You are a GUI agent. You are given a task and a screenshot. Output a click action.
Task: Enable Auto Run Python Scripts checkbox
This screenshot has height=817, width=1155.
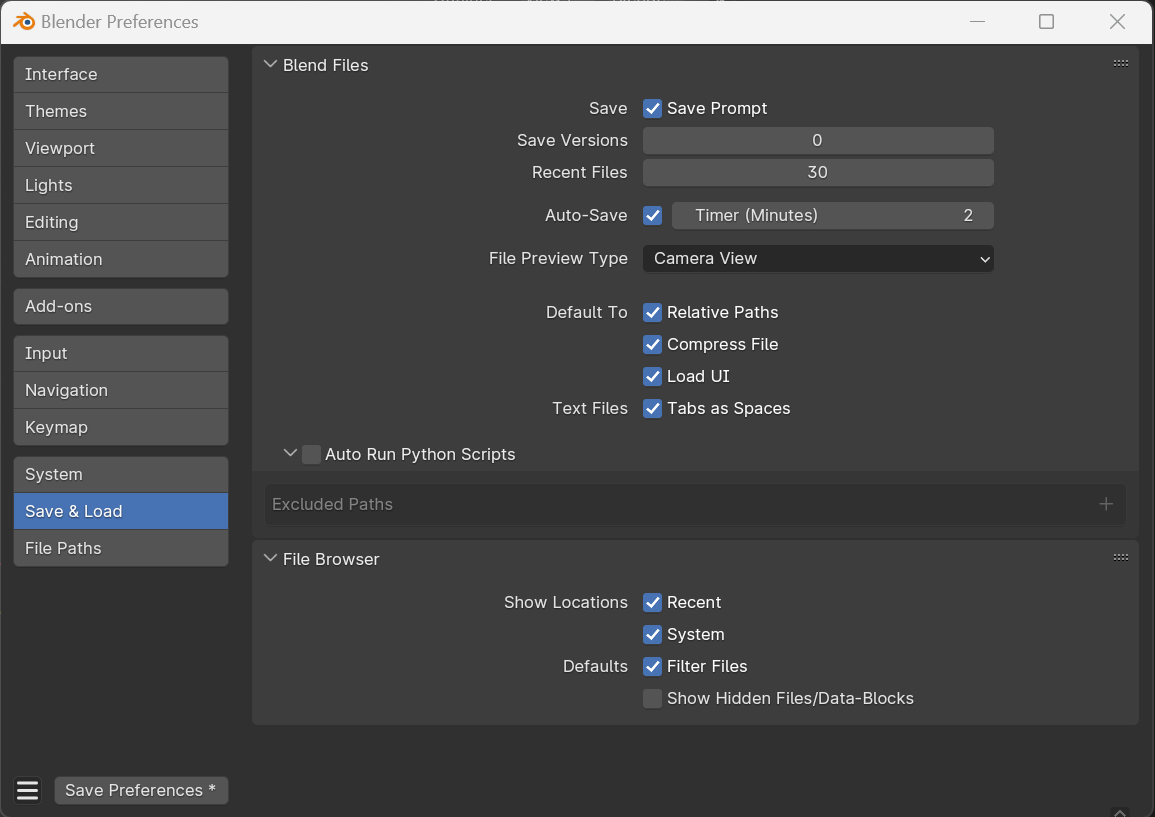312,455
